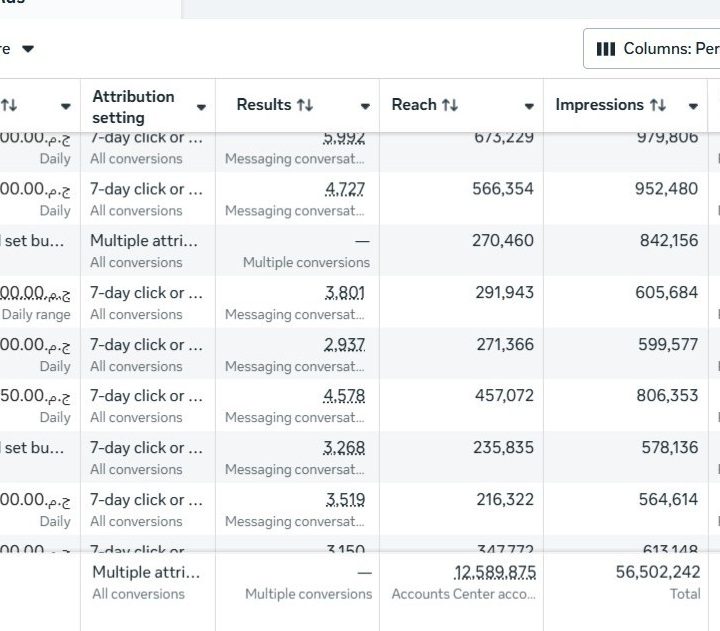The image size is (720, 631).
Task: Click the Columns bars icon
Action: tap(605, 49)
